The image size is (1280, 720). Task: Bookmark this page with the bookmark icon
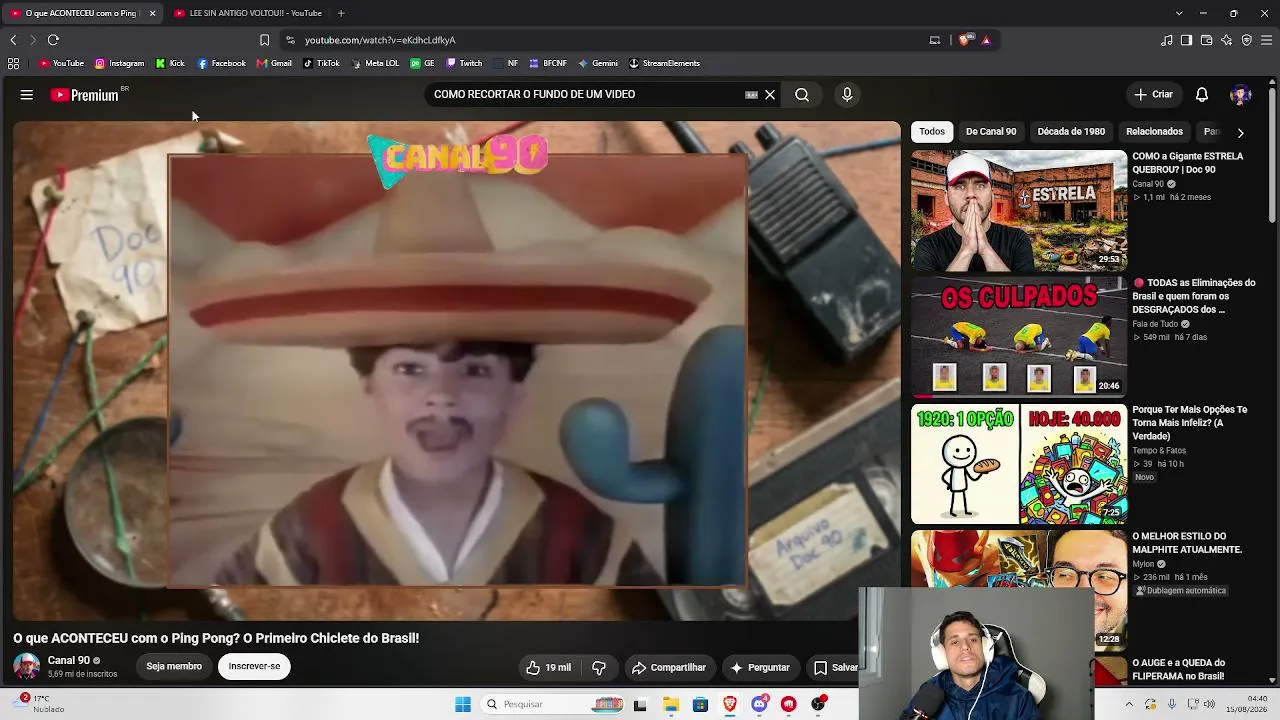coord(264,40)
